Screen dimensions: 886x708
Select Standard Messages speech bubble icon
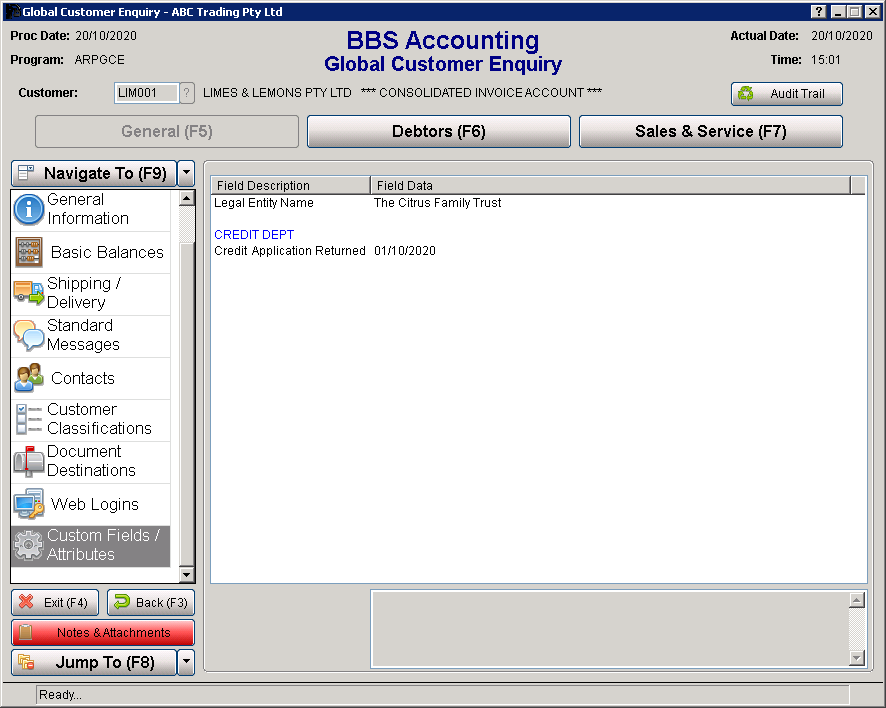[28, 336]
